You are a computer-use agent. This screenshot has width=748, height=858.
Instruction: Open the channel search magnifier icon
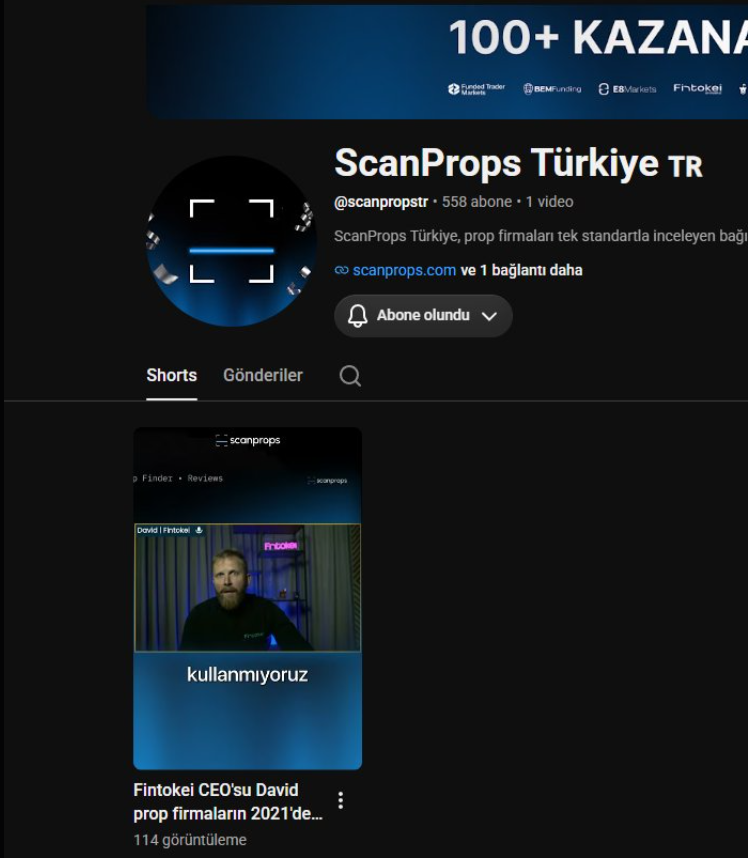350,376
